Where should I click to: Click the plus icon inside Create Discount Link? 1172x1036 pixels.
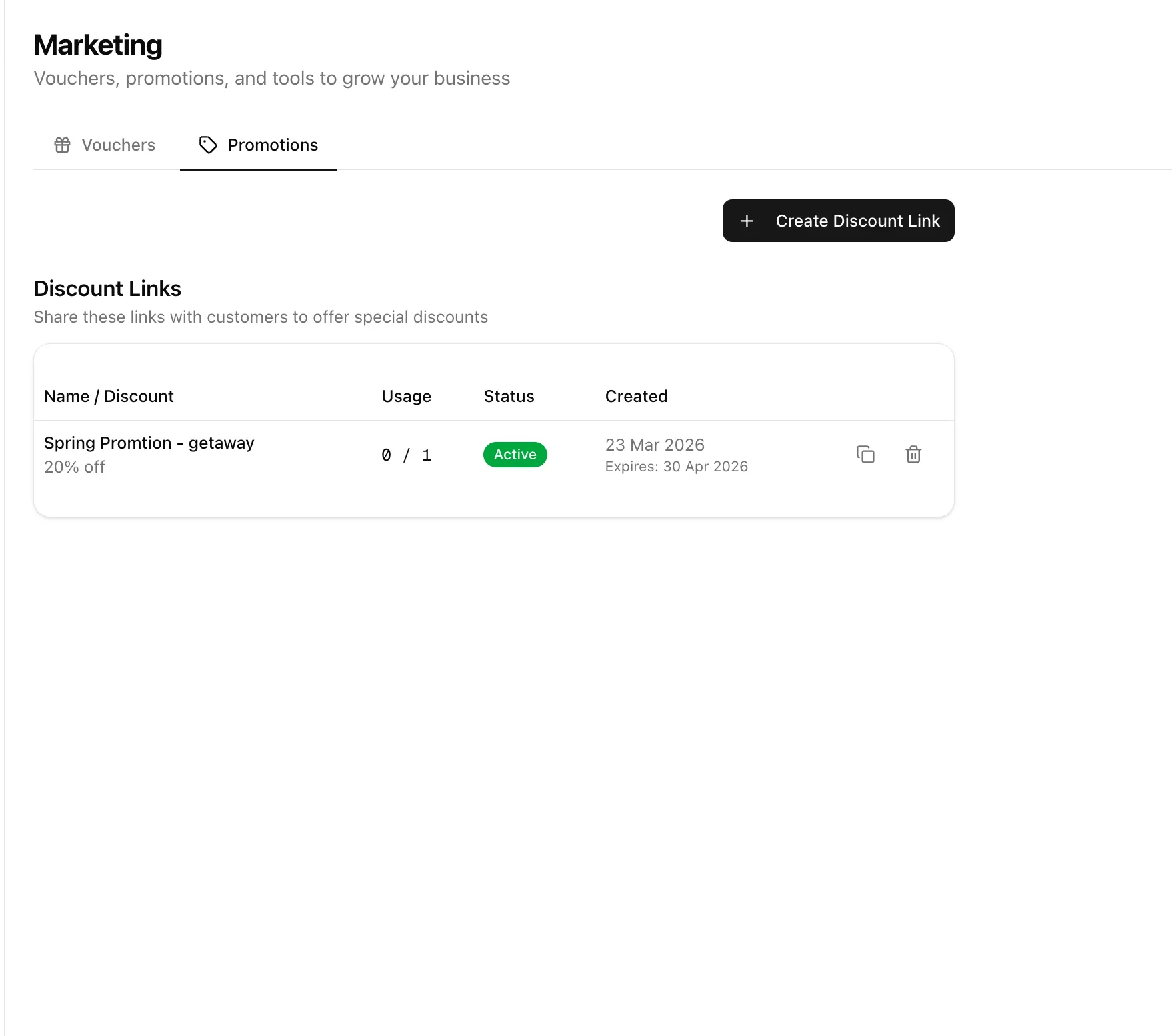tap(747, 221)
